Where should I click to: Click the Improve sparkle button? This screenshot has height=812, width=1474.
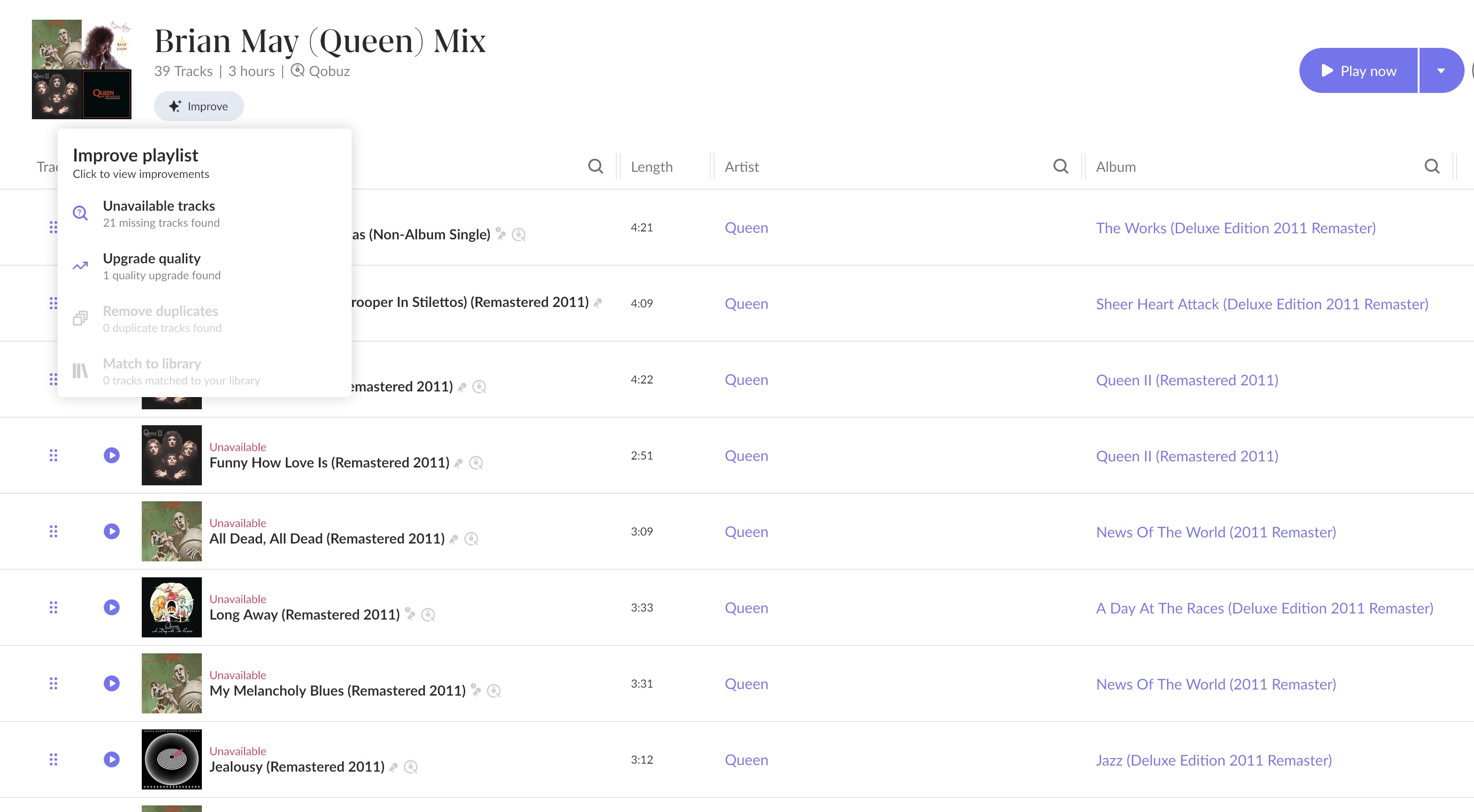click(x=199, y=107)
